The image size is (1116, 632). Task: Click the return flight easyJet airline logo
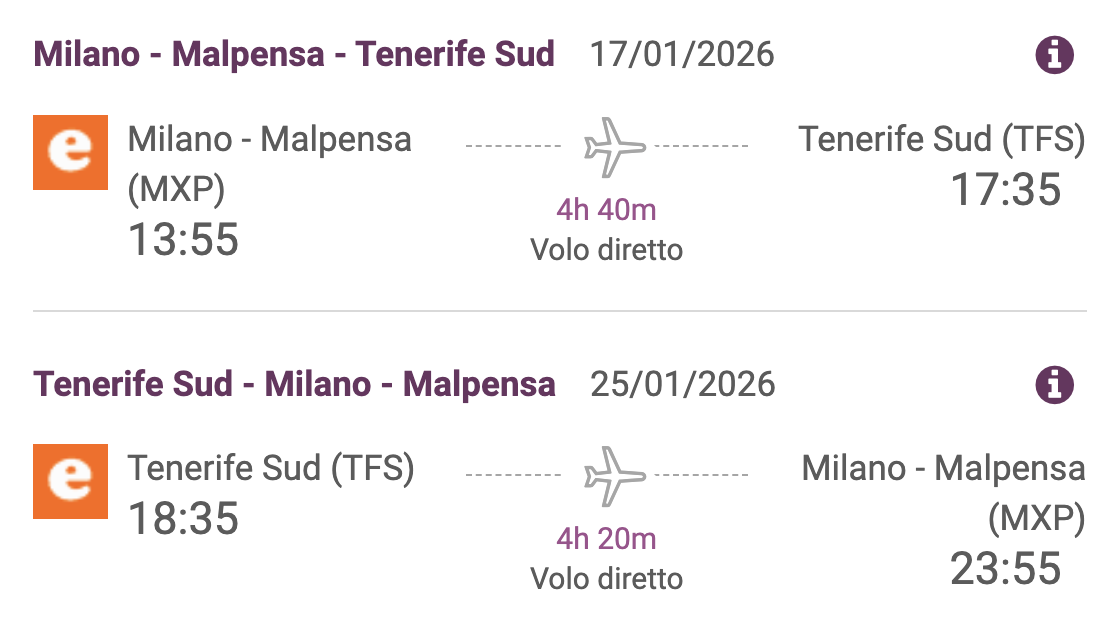70,481
